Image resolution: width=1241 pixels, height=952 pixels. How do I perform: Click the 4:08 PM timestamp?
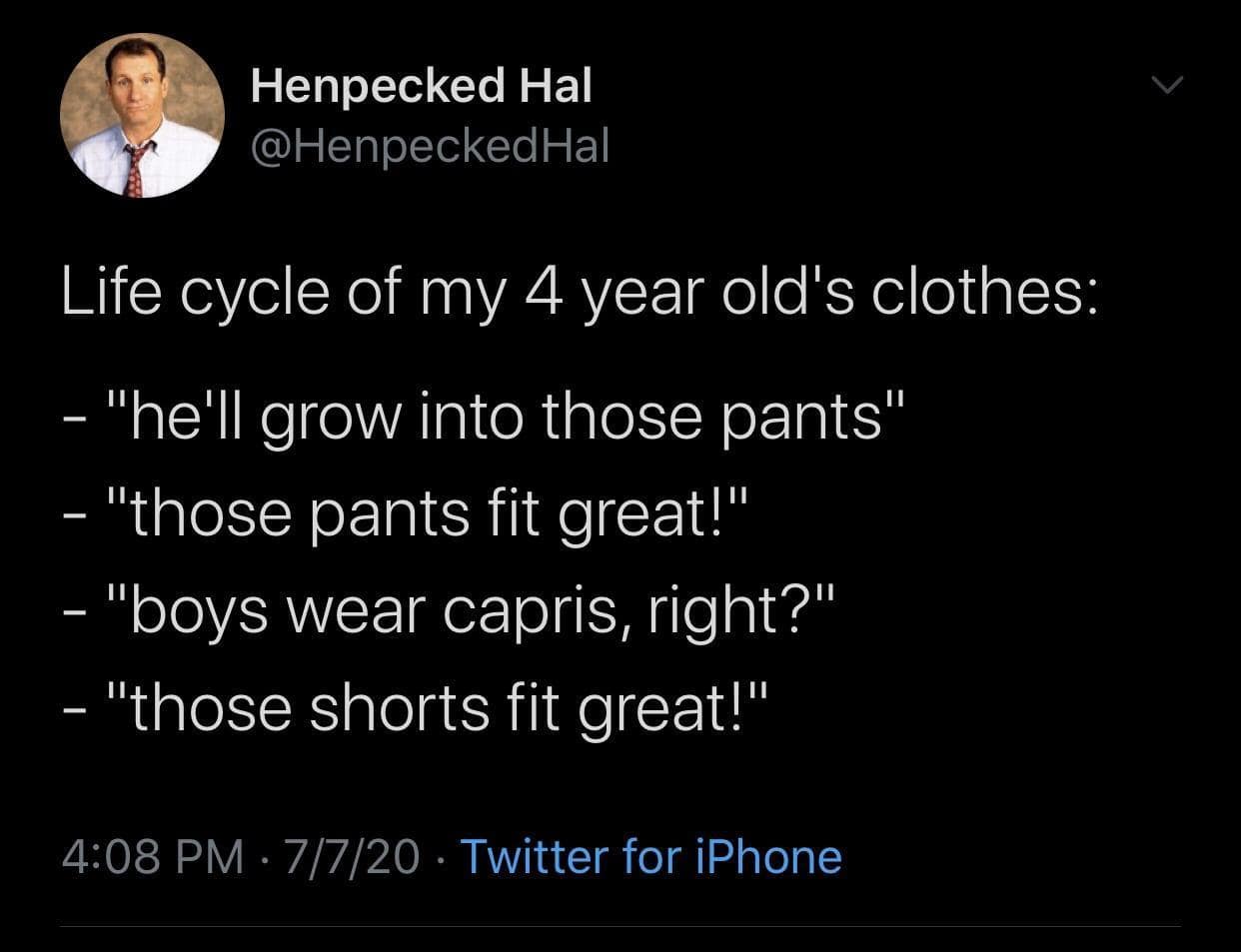152,857
